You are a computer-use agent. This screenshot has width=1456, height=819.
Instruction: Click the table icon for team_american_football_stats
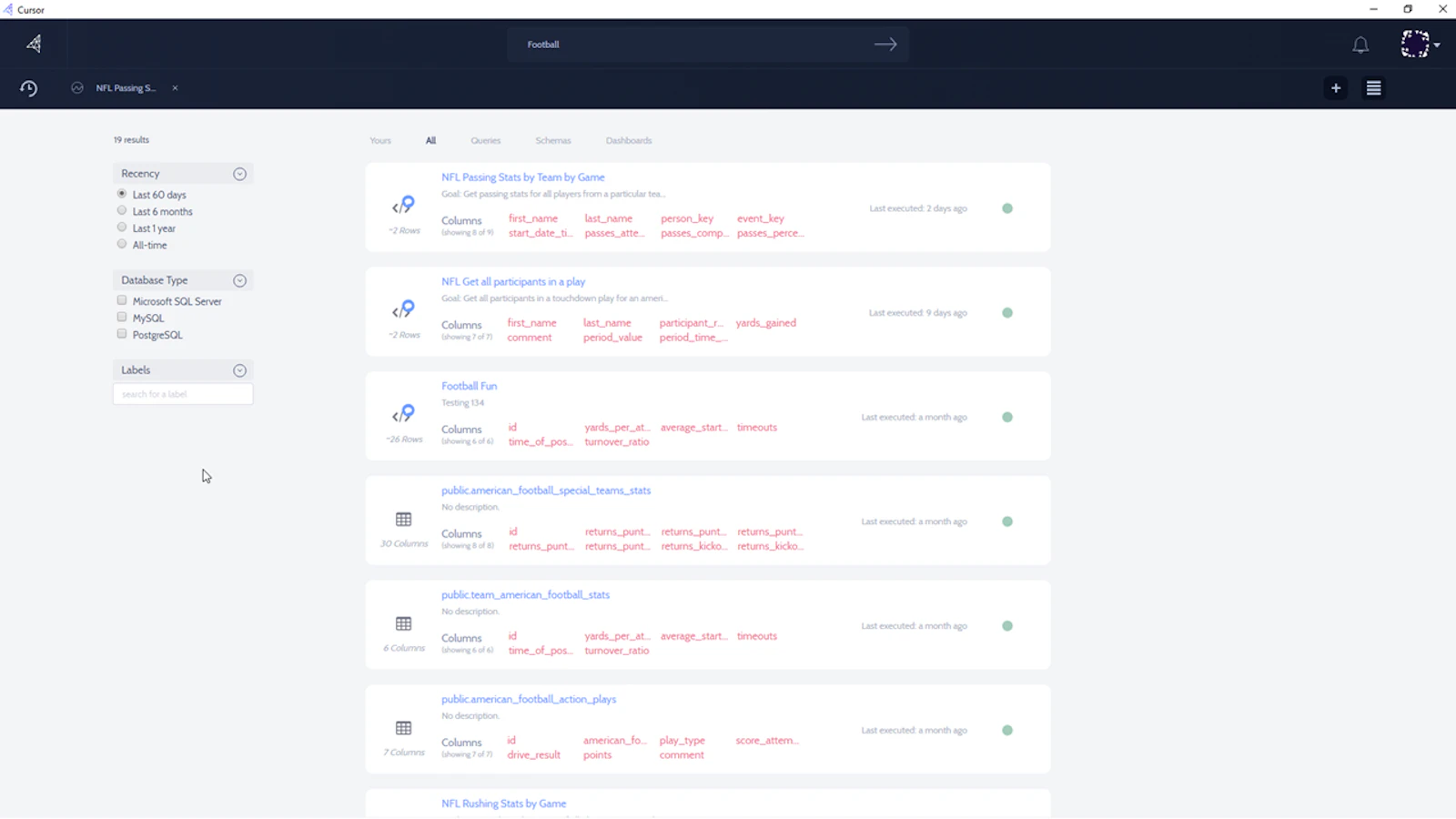(x=404, y=624)
